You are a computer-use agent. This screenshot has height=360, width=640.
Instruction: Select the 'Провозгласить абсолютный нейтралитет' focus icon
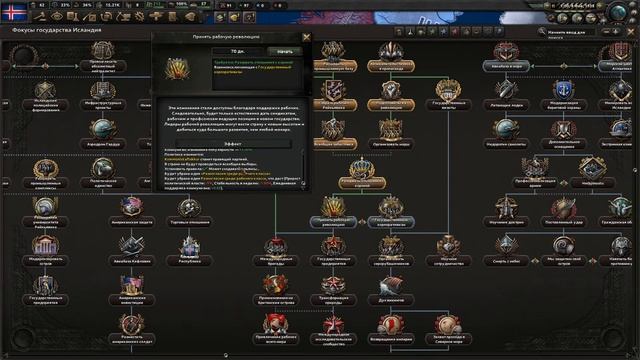click(103, 51)
